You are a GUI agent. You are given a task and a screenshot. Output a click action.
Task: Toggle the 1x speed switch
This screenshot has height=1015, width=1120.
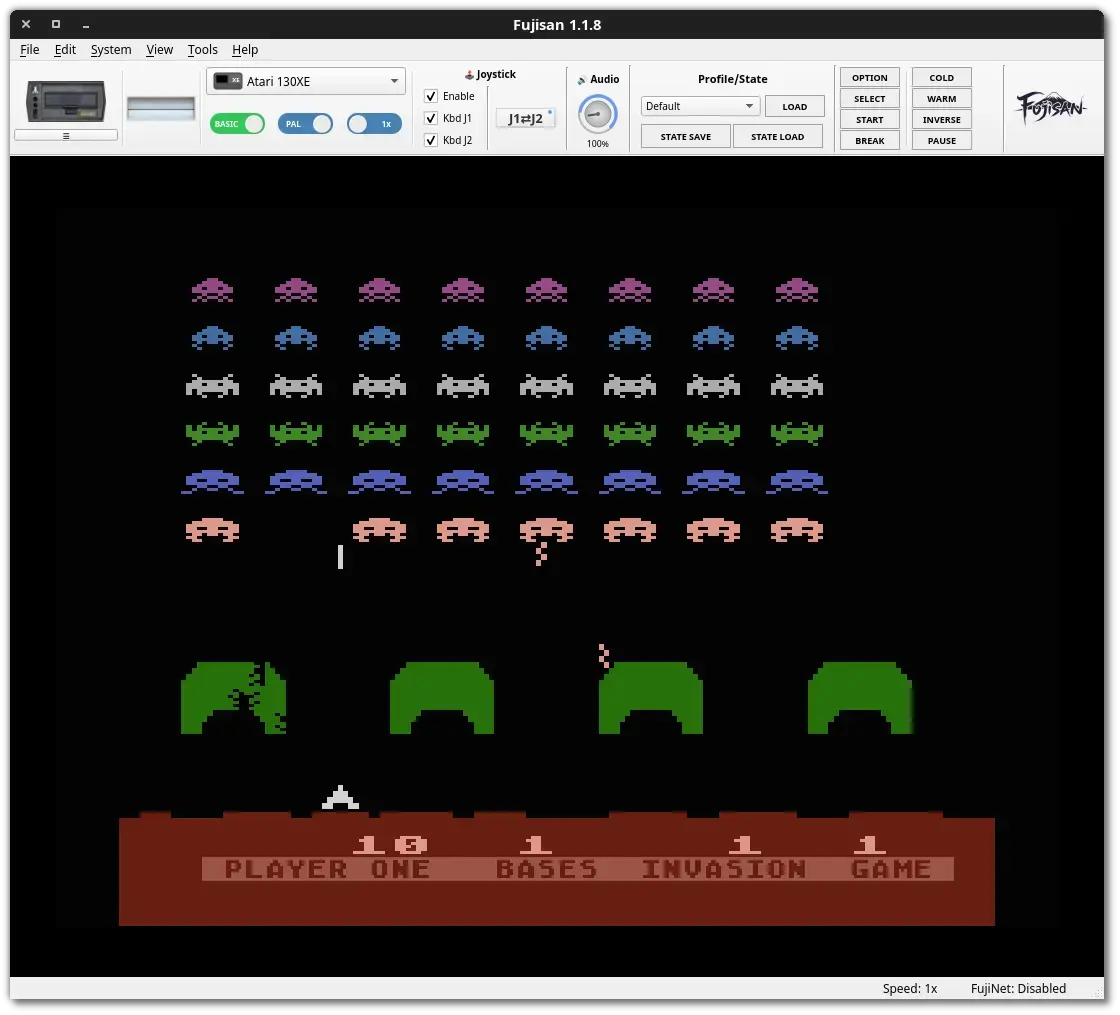tap(374, 124)
